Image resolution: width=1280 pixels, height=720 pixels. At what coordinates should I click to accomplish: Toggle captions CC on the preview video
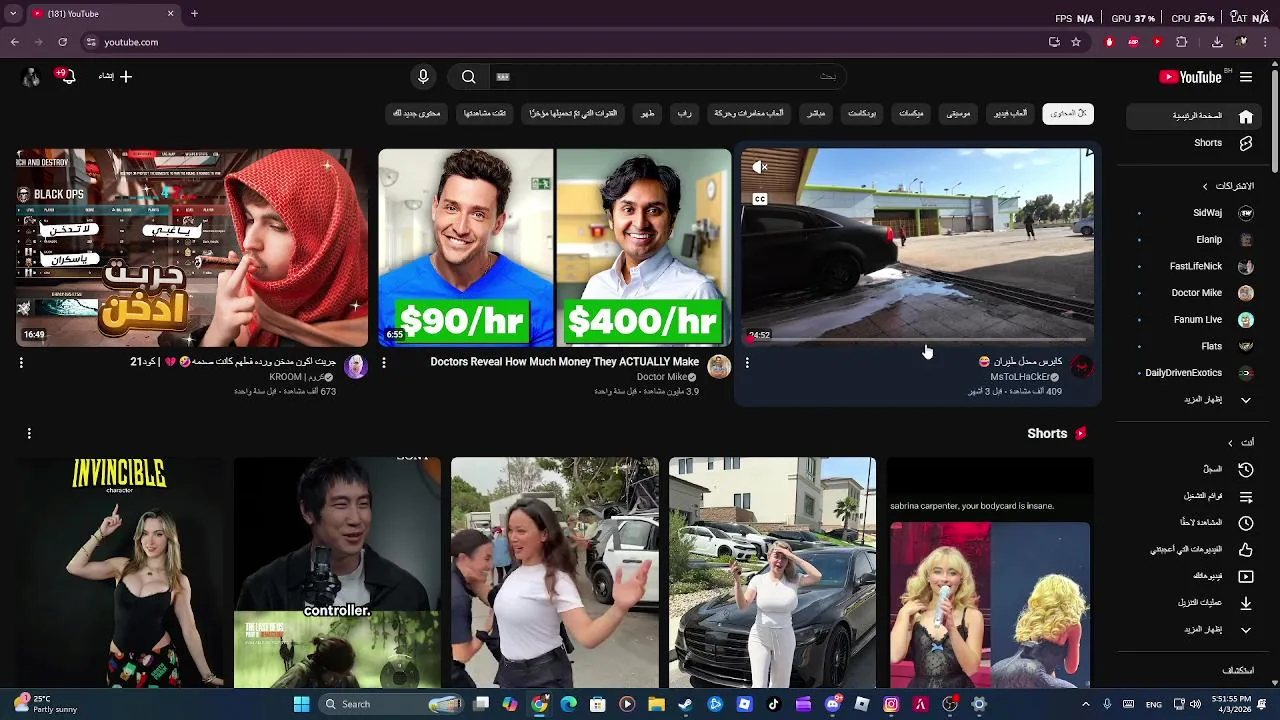[x=760, y=199]
